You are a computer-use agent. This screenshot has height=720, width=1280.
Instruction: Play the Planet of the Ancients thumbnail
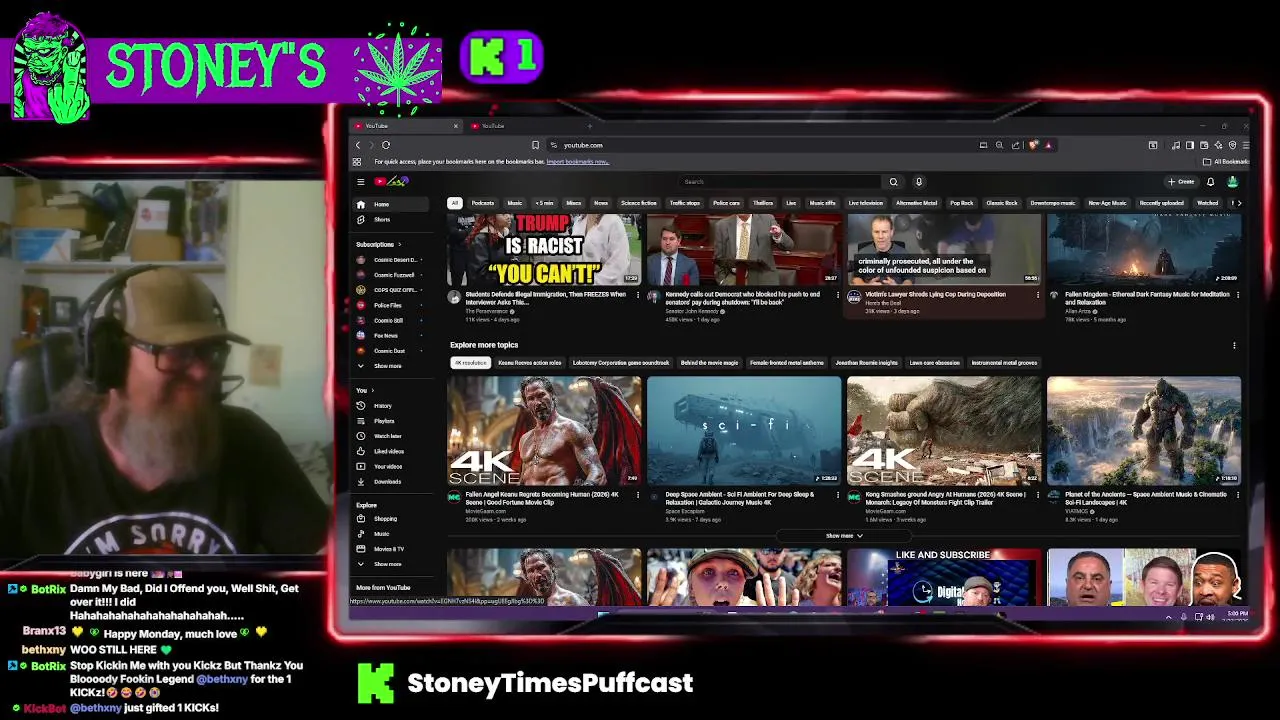point(1144,430)
